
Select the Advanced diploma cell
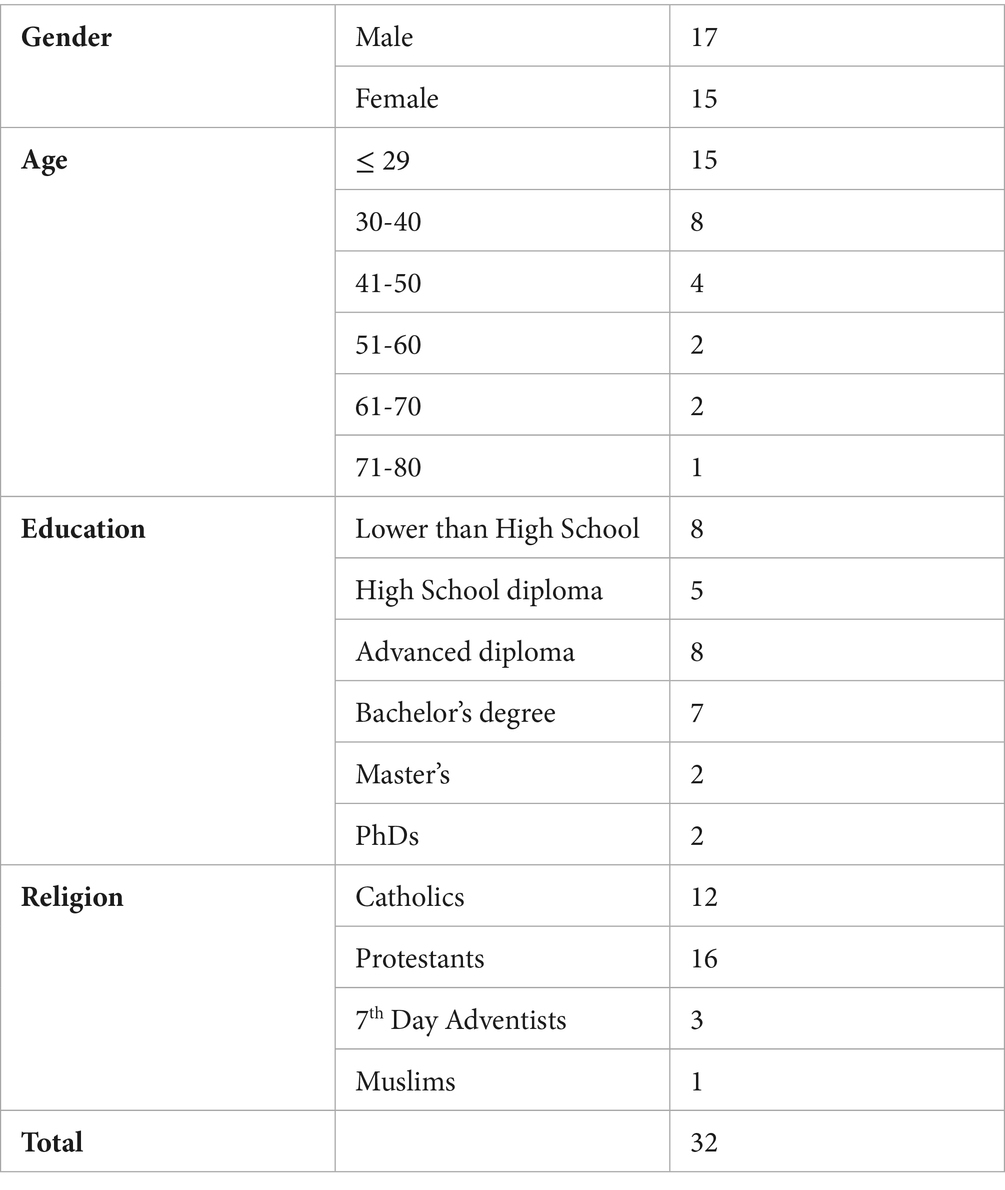(465, 653)
